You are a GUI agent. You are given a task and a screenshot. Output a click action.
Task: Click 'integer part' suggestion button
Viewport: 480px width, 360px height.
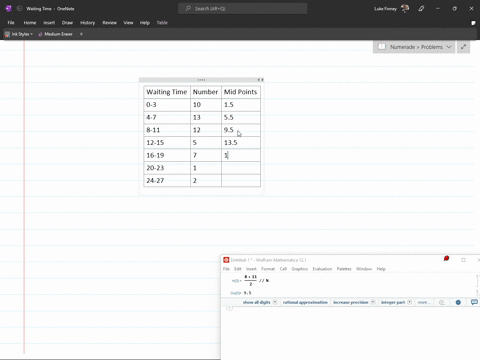click(393, 302)
